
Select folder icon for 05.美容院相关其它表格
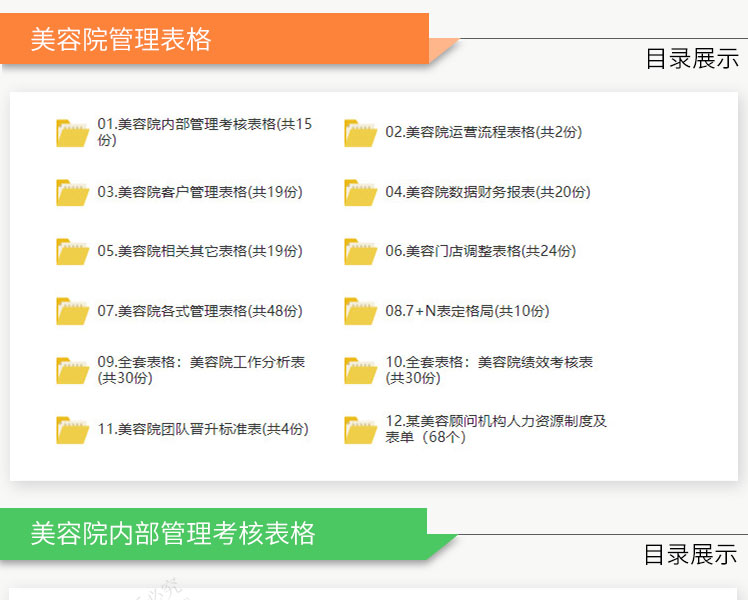coord(73,251)
